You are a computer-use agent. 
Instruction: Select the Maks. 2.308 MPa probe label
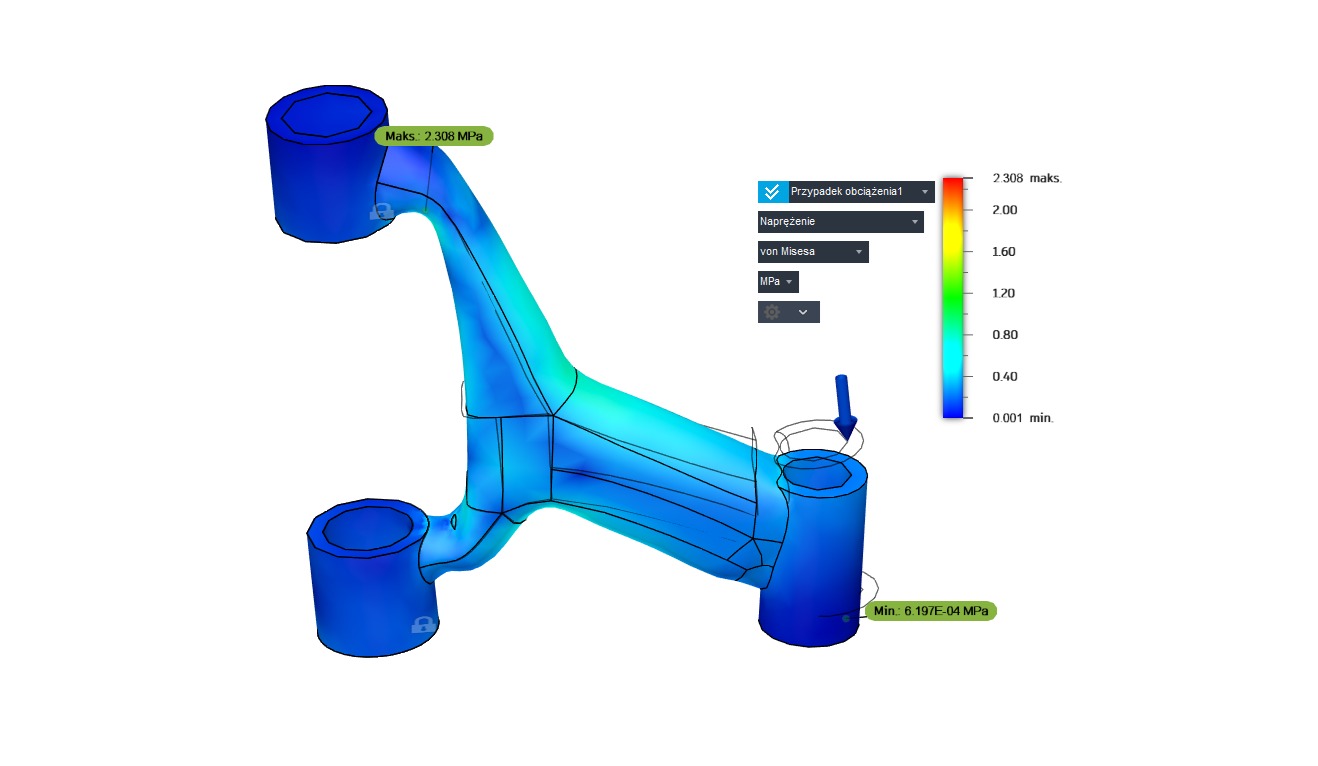point(434,136)
